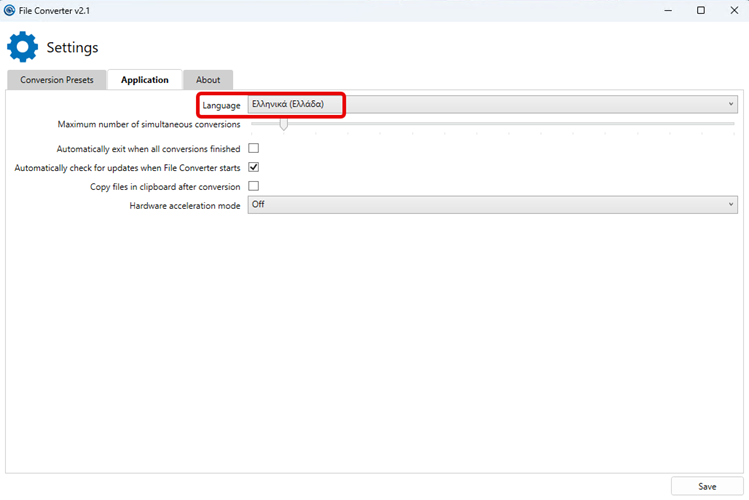
Task: Select the Application tab
Action: (145, 80)
